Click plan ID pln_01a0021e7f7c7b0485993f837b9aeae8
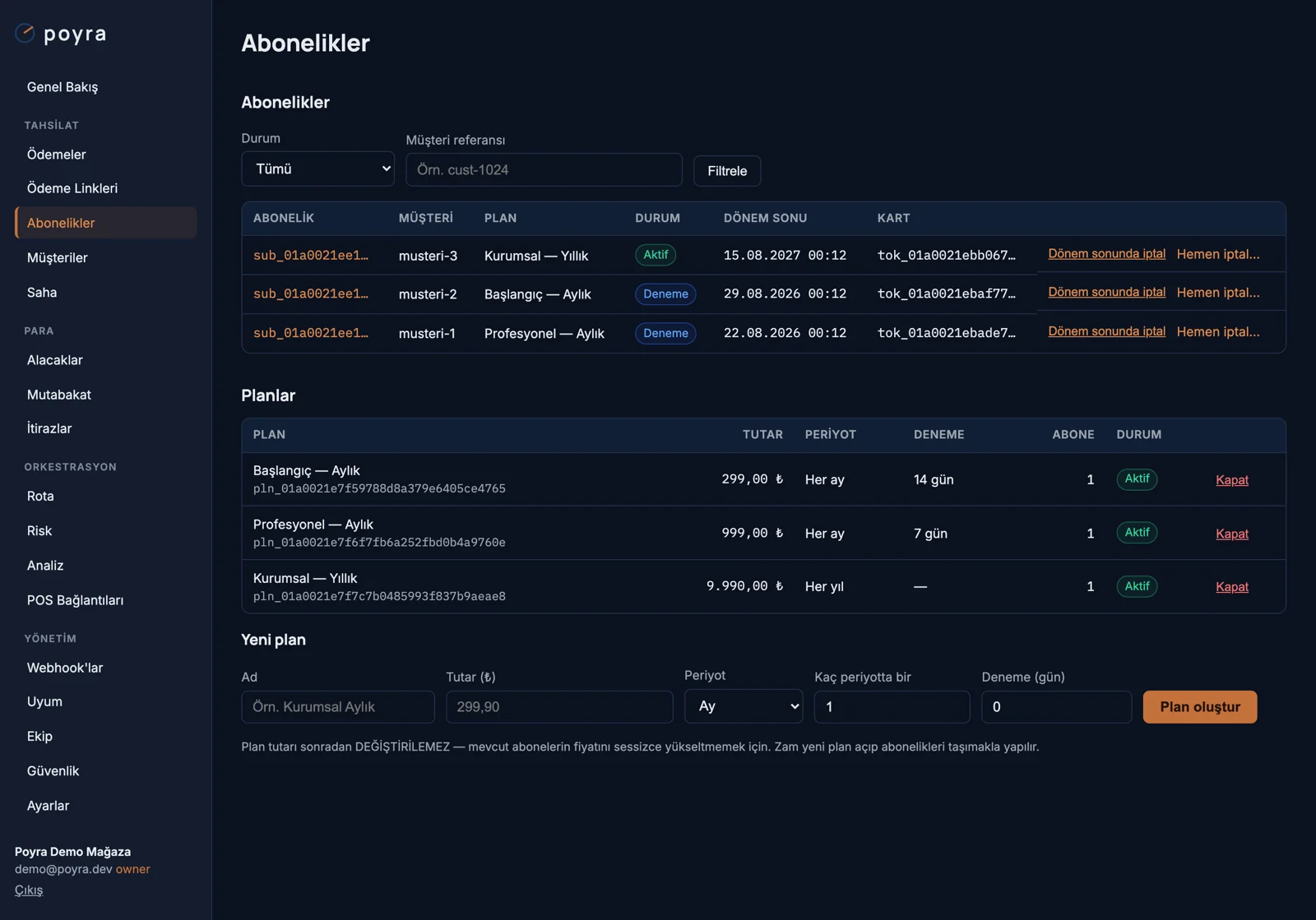Viewport: 1316px width, 920px height. click(x=379, y=596)
